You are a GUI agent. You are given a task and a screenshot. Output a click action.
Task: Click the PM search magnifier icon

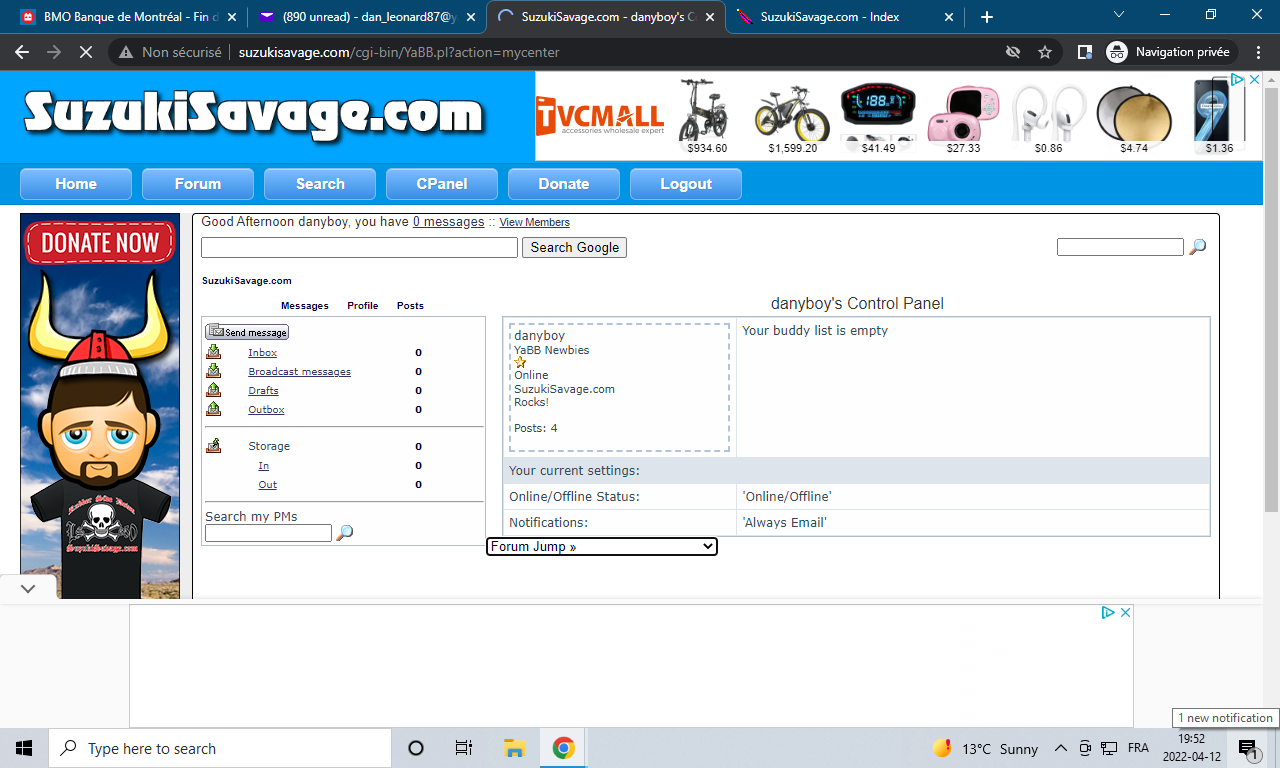tap(345, 533)
